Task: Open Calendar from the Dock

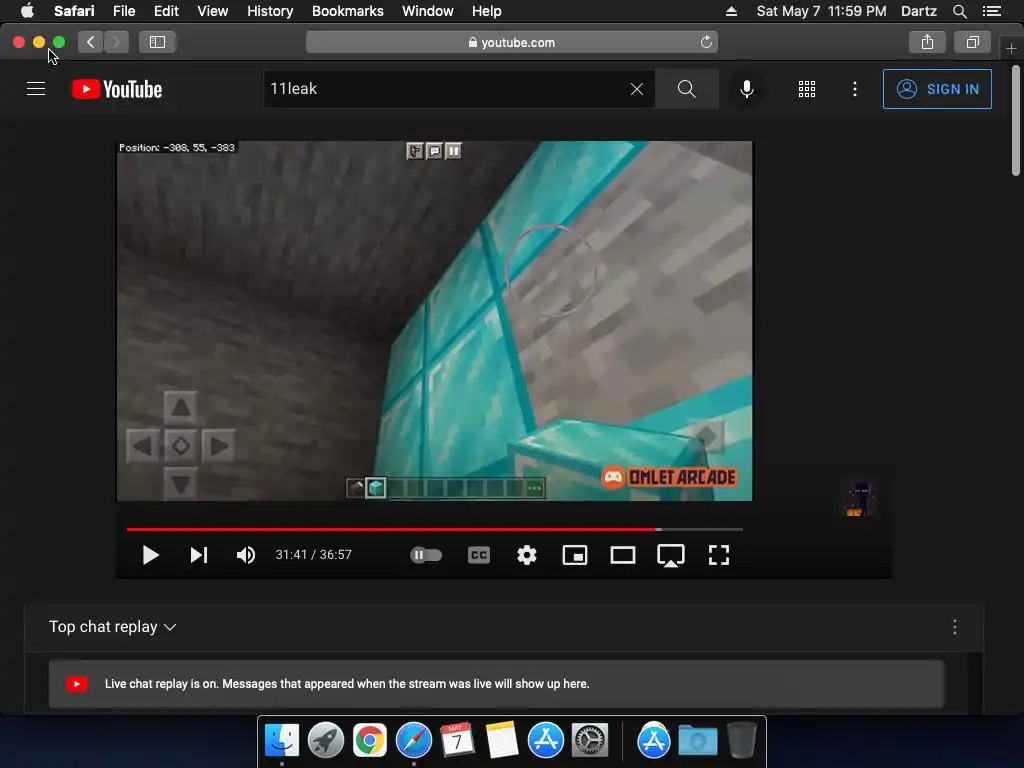Action: (x=457, y=740)
